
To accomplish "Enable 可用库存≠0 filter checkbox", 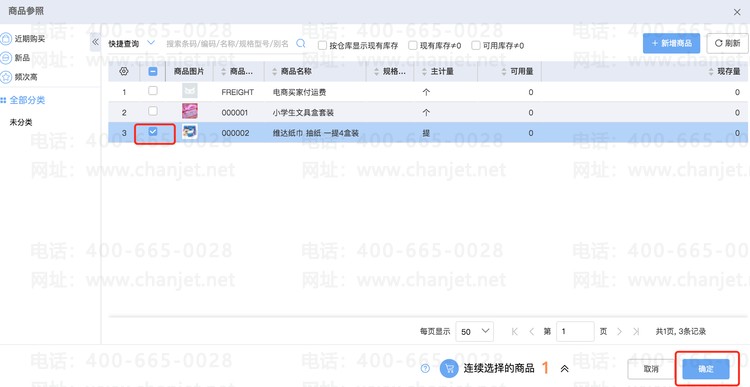I will click(476, 45).
